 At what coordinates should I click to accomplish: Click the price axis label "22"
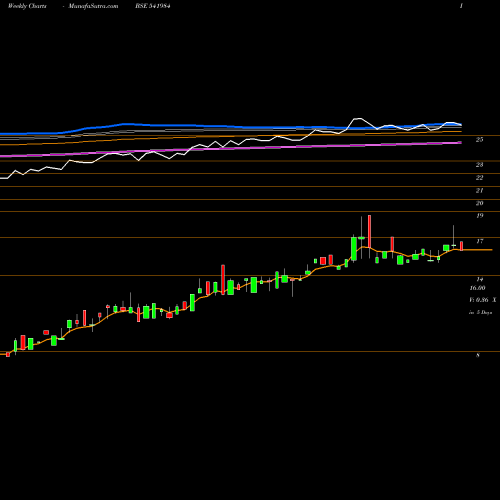(x=479, y=178)
